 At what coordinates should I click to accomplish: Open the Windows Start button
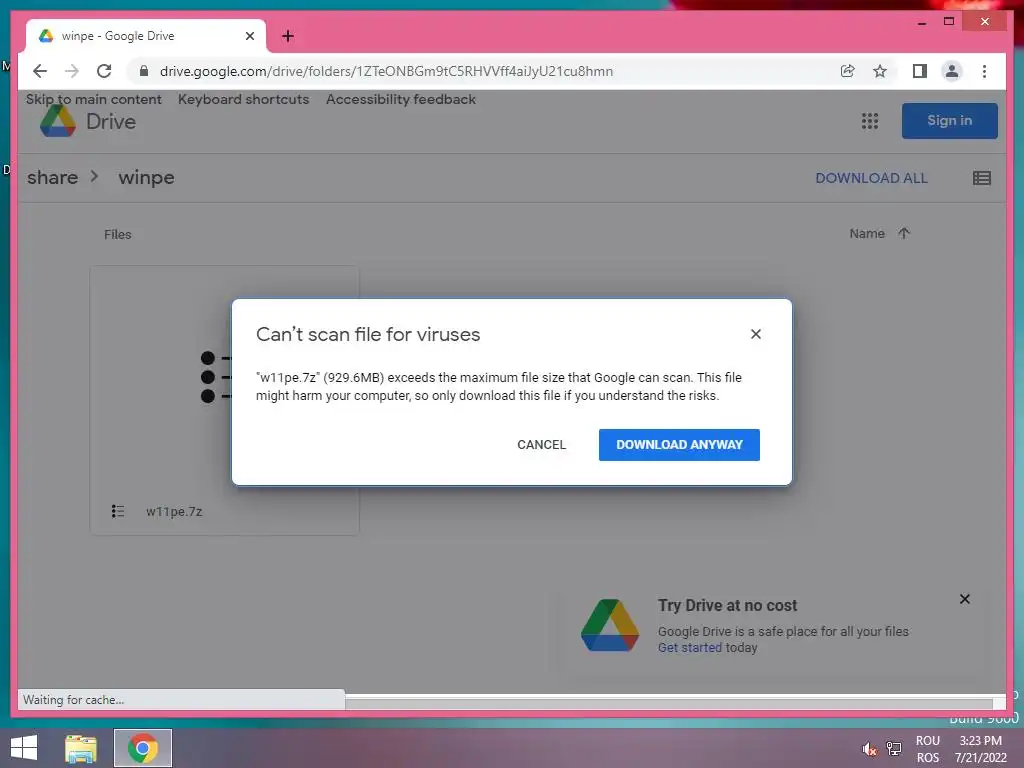24,748
